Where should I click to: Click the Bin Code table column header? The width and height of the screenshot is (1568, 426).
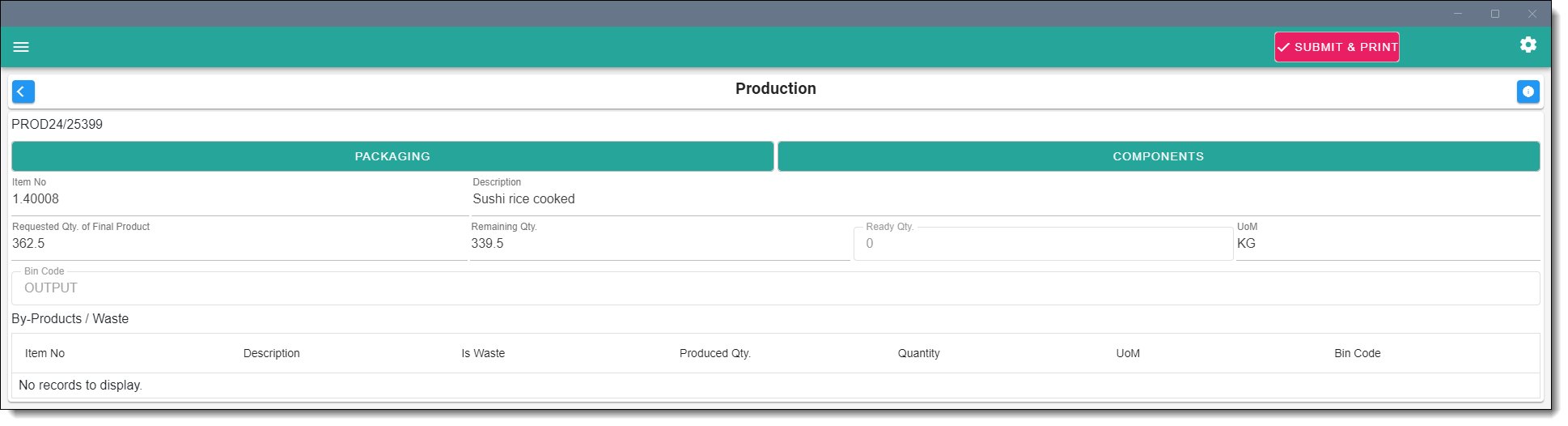1357,353
